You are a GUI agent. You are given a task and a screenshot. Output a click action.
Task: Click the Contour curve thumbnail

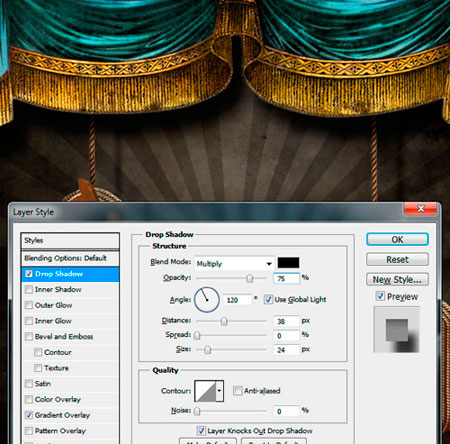pos(205,391)
